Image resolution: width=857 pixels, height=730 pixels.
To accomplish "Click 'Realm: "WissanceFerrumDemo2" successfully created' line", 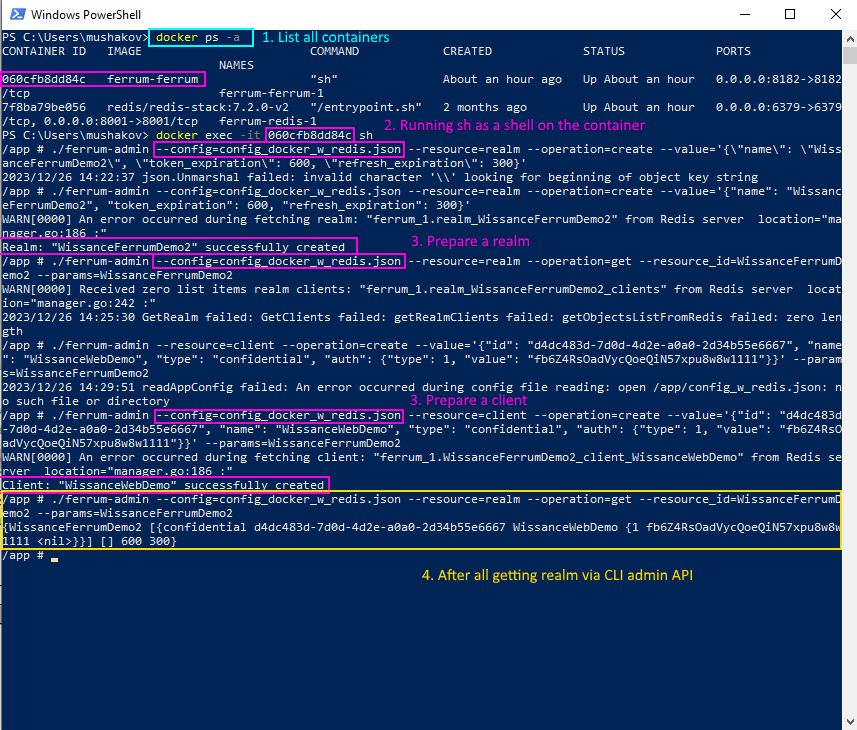I will (x=173, y=247).
